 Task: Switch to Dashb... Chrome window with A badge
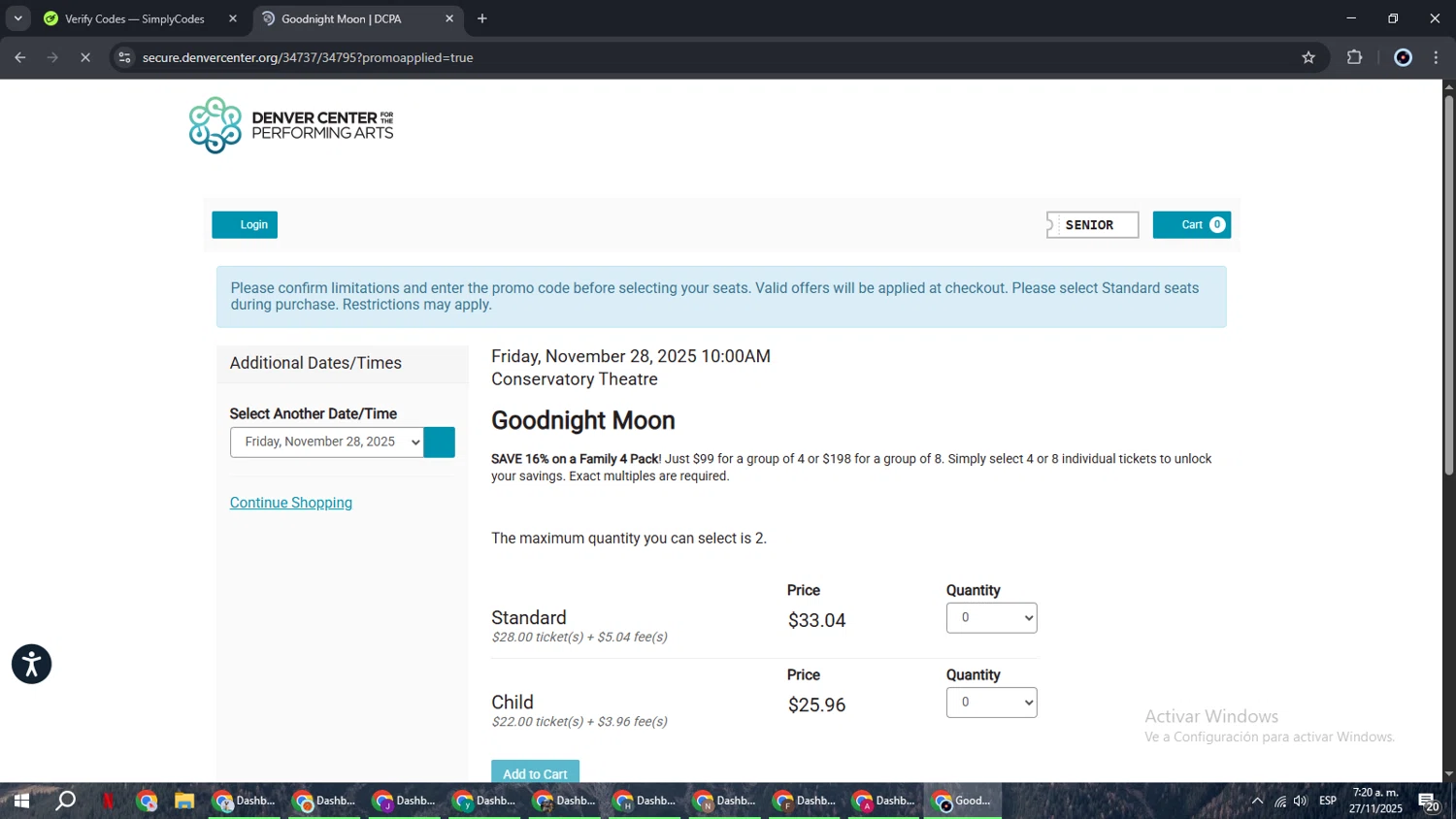(x=884, y=802)
